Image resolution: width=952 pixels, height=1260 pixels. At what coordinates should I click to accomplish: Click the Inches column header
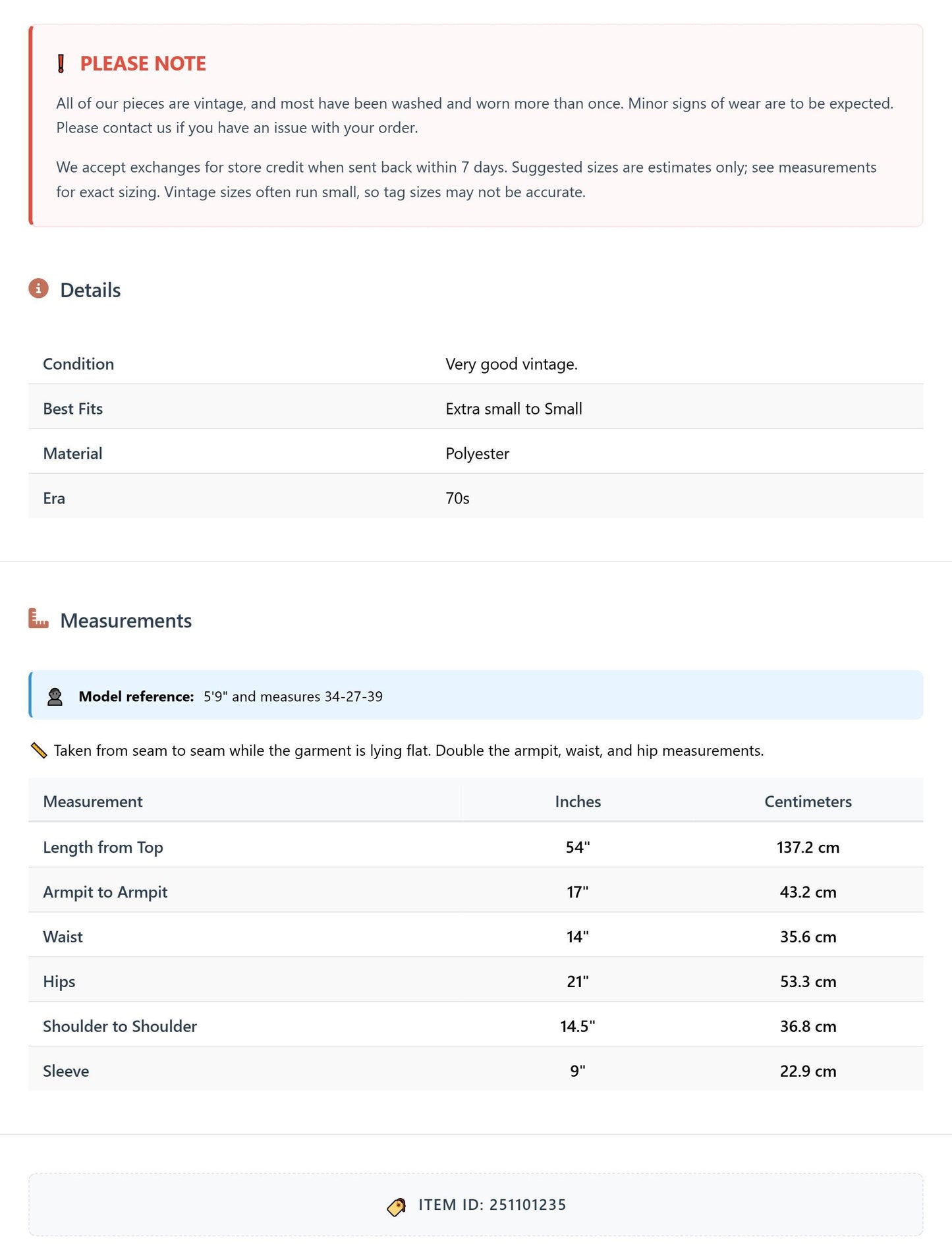[578, 801]
